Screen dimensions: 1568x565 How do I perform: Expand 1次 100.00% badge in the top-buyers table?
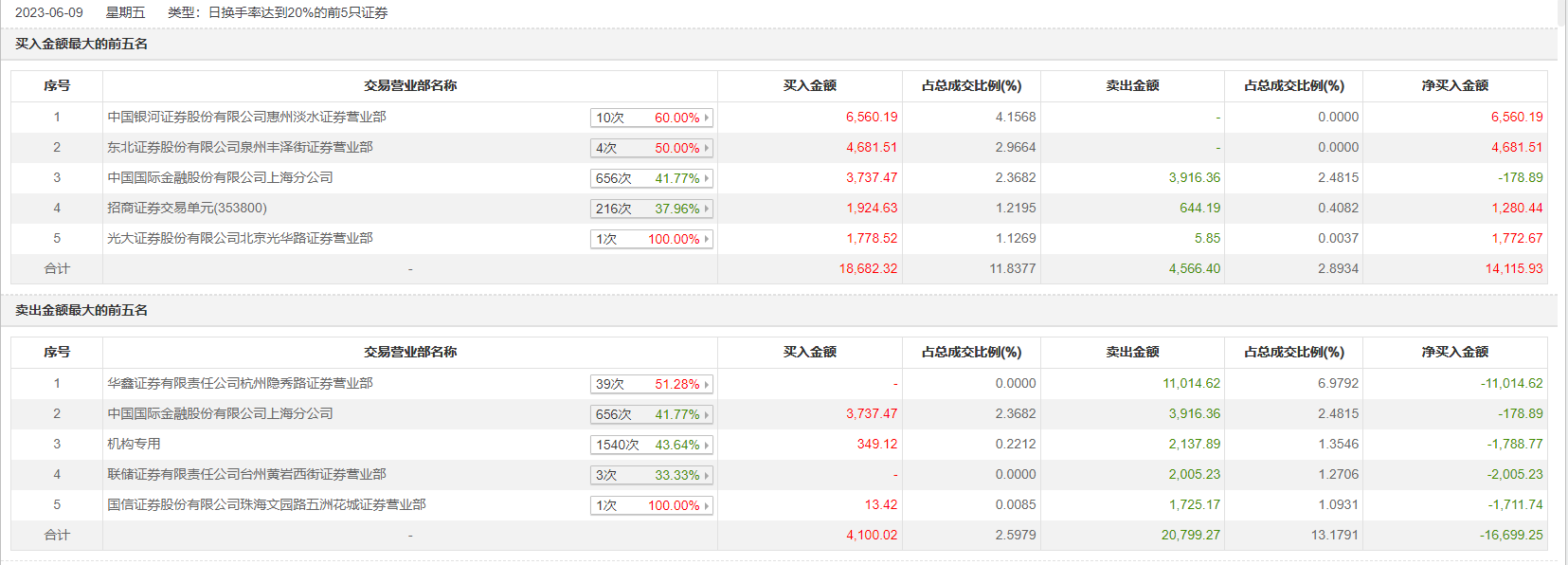click(x=651, y=239)
